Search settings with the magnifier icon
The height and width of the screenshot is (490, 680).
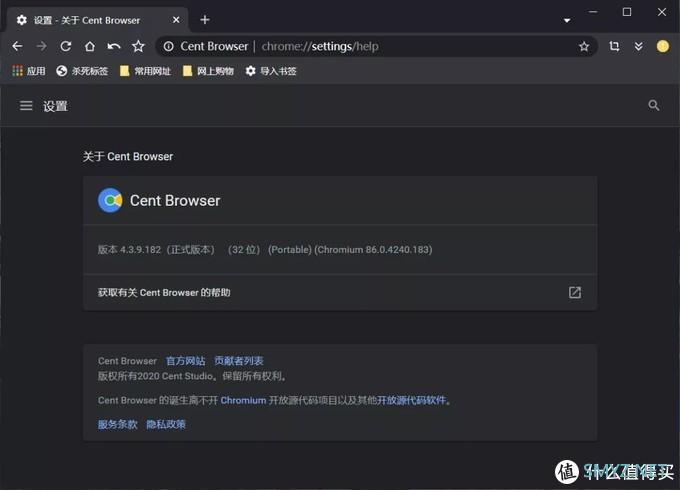coord(654,105)
